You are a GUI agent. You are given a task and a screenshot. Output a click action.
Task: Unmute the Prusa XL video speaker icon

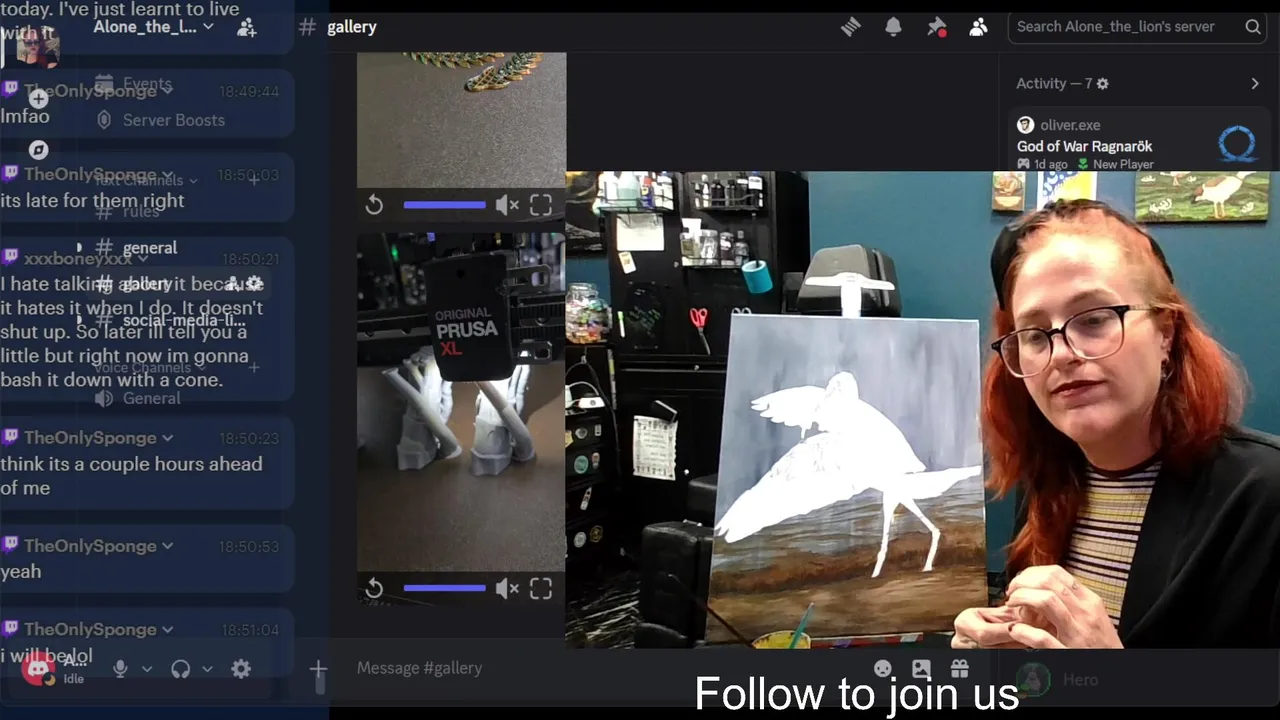[x=507, y=589]
